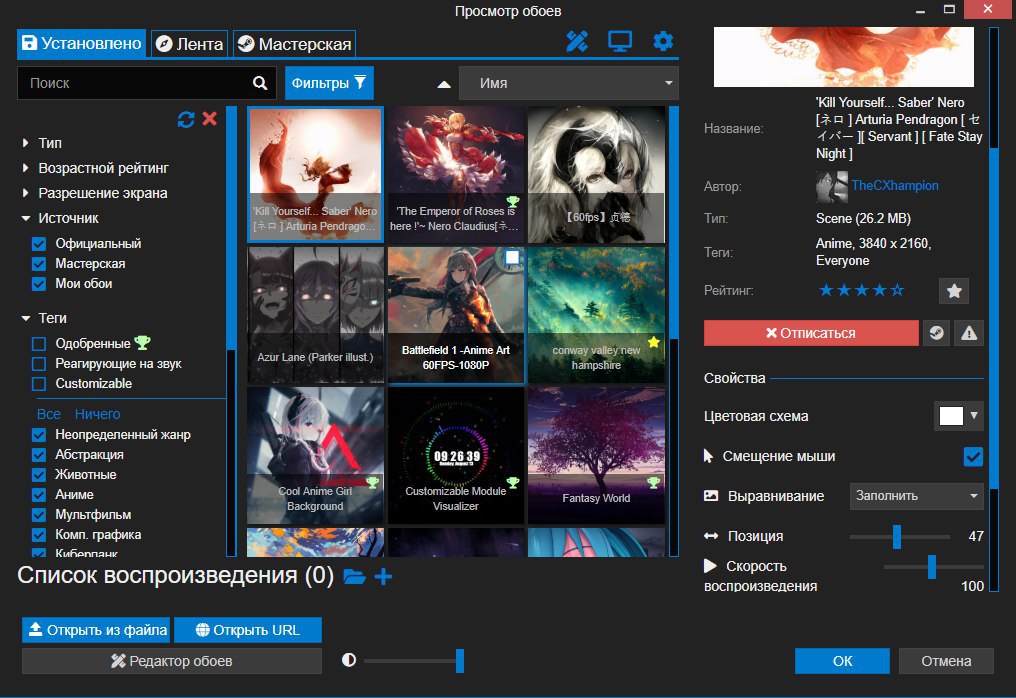Reset filters with the blue refresh icon
The height and width of the screenshot is (698, 1016).
186,119
